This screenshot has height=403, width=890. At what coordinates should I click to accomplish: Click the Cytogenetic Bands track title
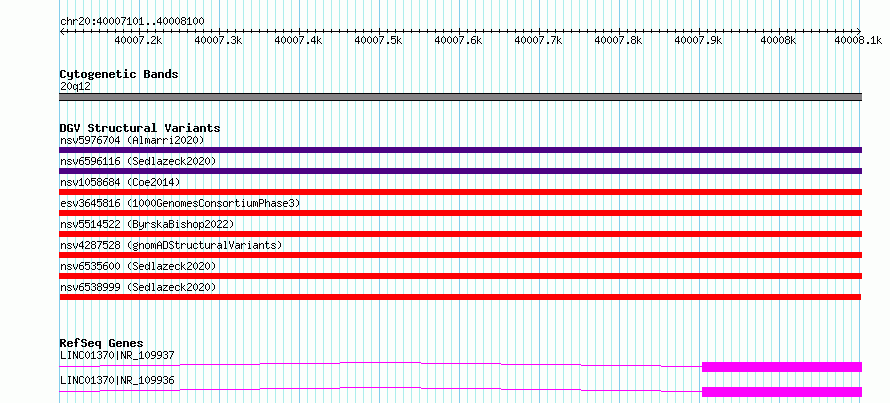tap(119, 74)
